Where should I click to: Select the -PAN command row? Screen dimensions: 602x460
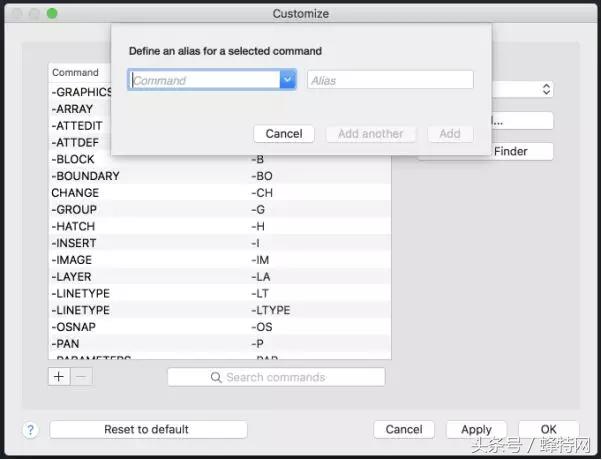click(x=220, y=344)
